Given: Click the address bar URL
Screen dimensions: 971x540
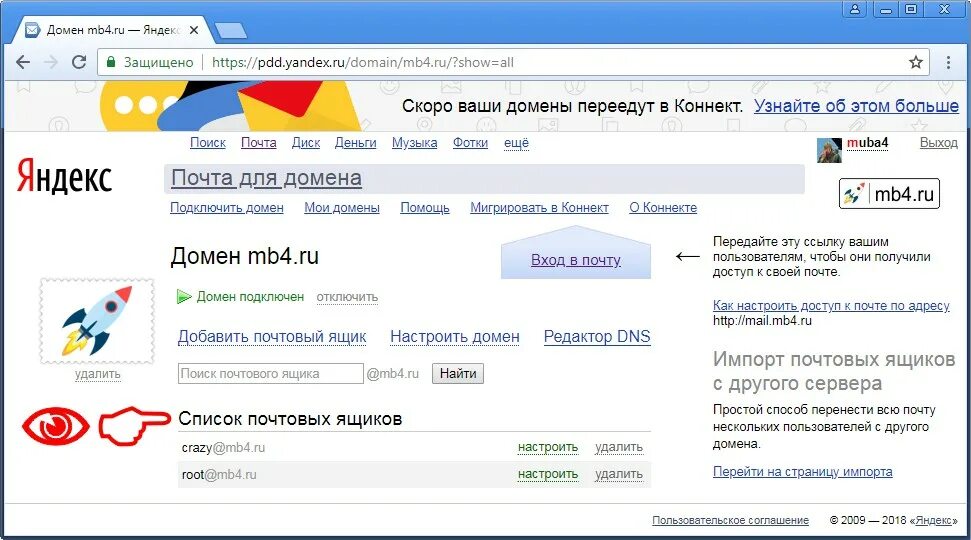Looking at the screenshot, I should [x=362, y=62].
